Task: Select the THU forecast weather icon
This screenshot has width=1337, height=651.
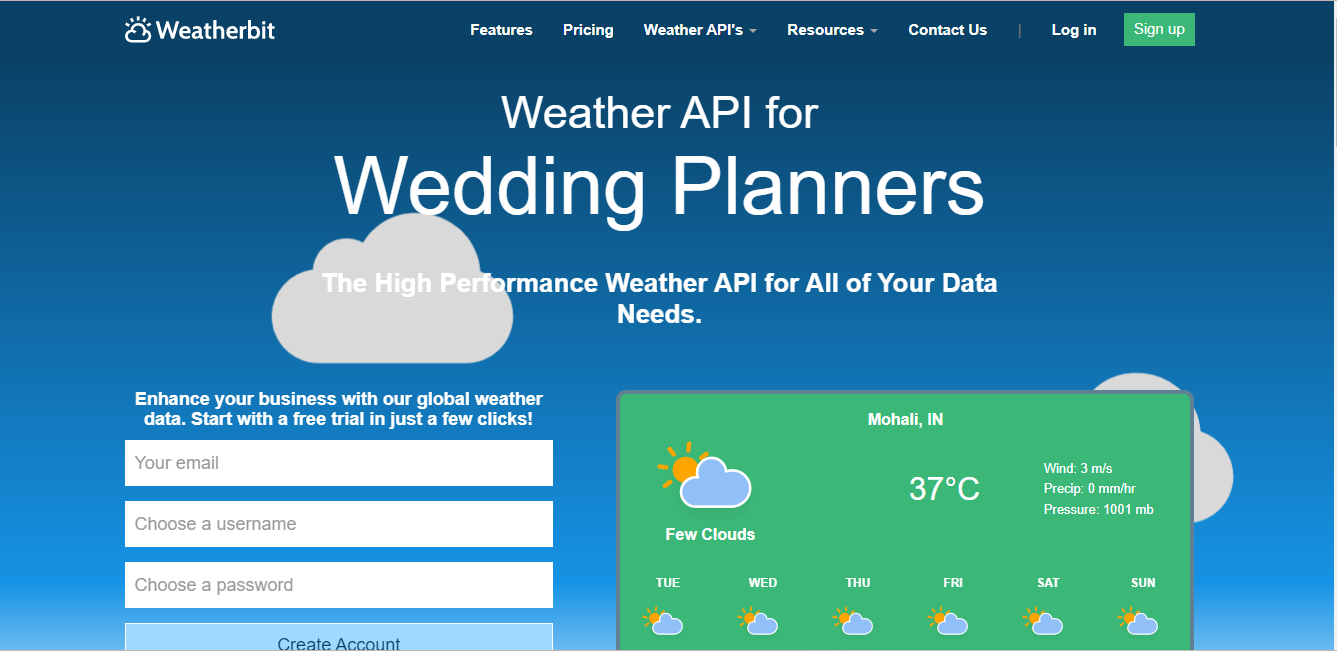Action: click(853, 621)
